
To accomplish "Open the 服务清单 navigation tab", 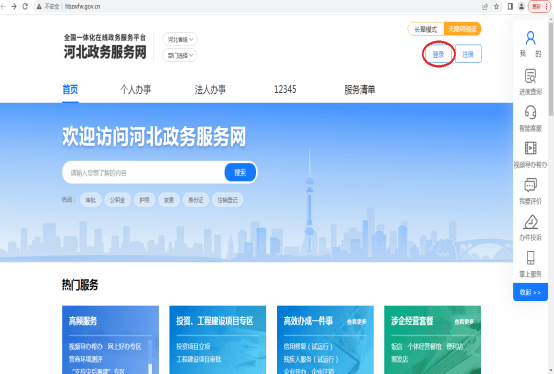I will 360,90.
